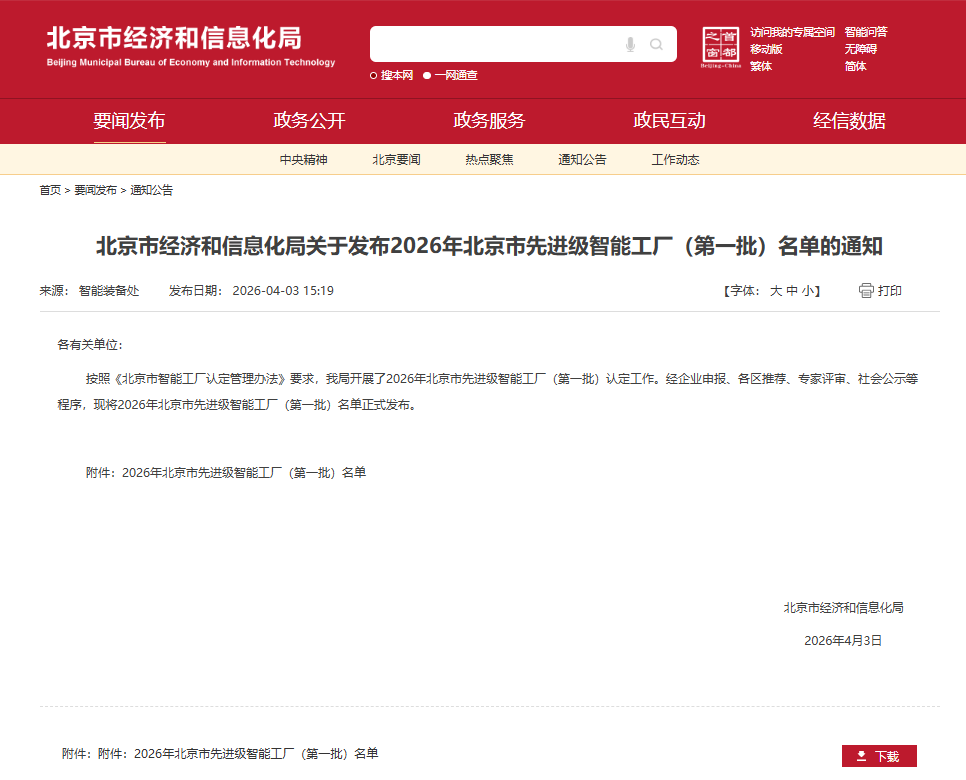The image size is (966, 780).
Task: Open the 热点聚焦 sub-navigation tab
Action: pyautogui.click(x=489, y=160)
